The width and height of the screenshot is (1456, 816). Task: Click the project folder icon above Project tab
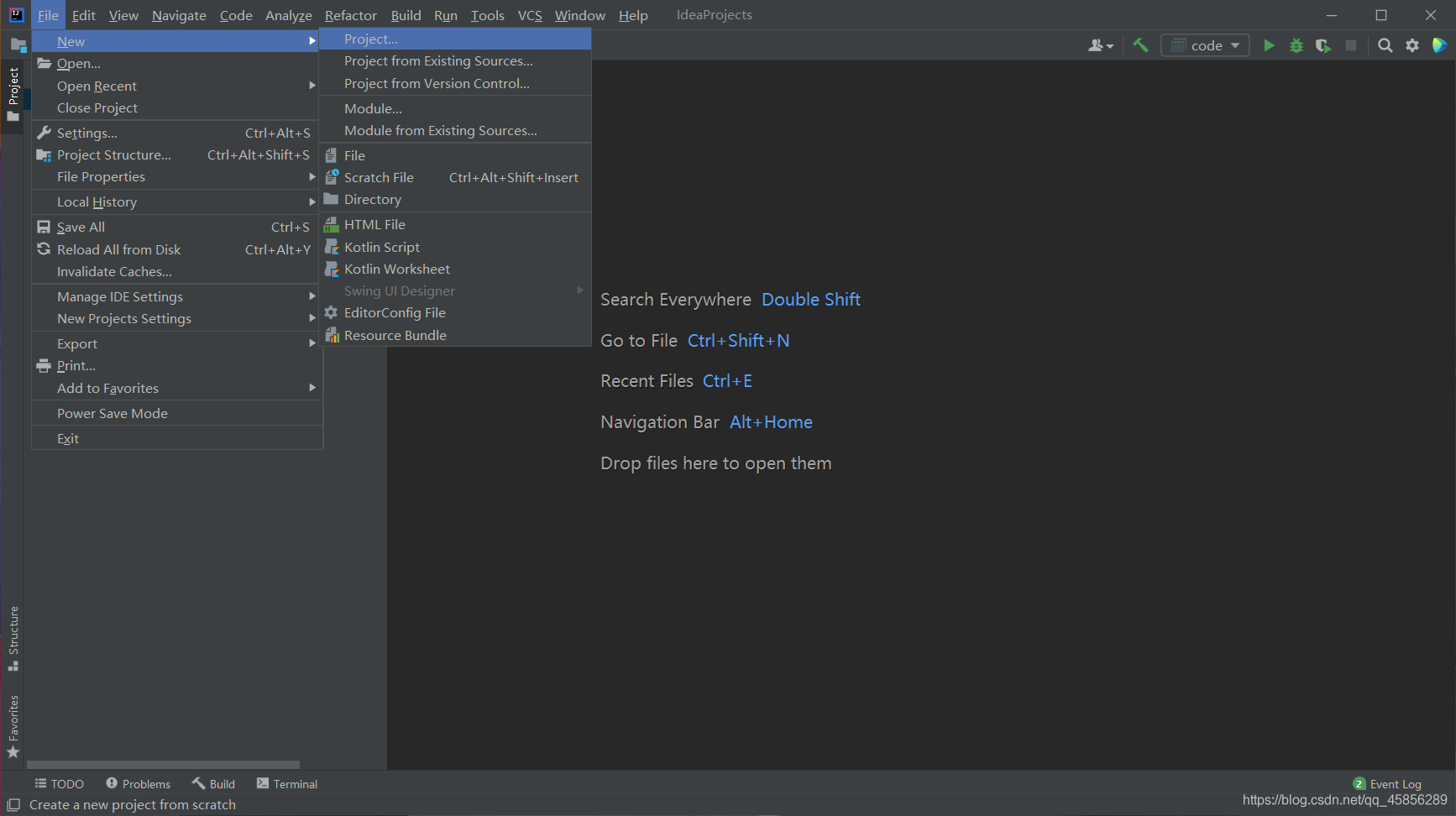(x=18, y=44)
